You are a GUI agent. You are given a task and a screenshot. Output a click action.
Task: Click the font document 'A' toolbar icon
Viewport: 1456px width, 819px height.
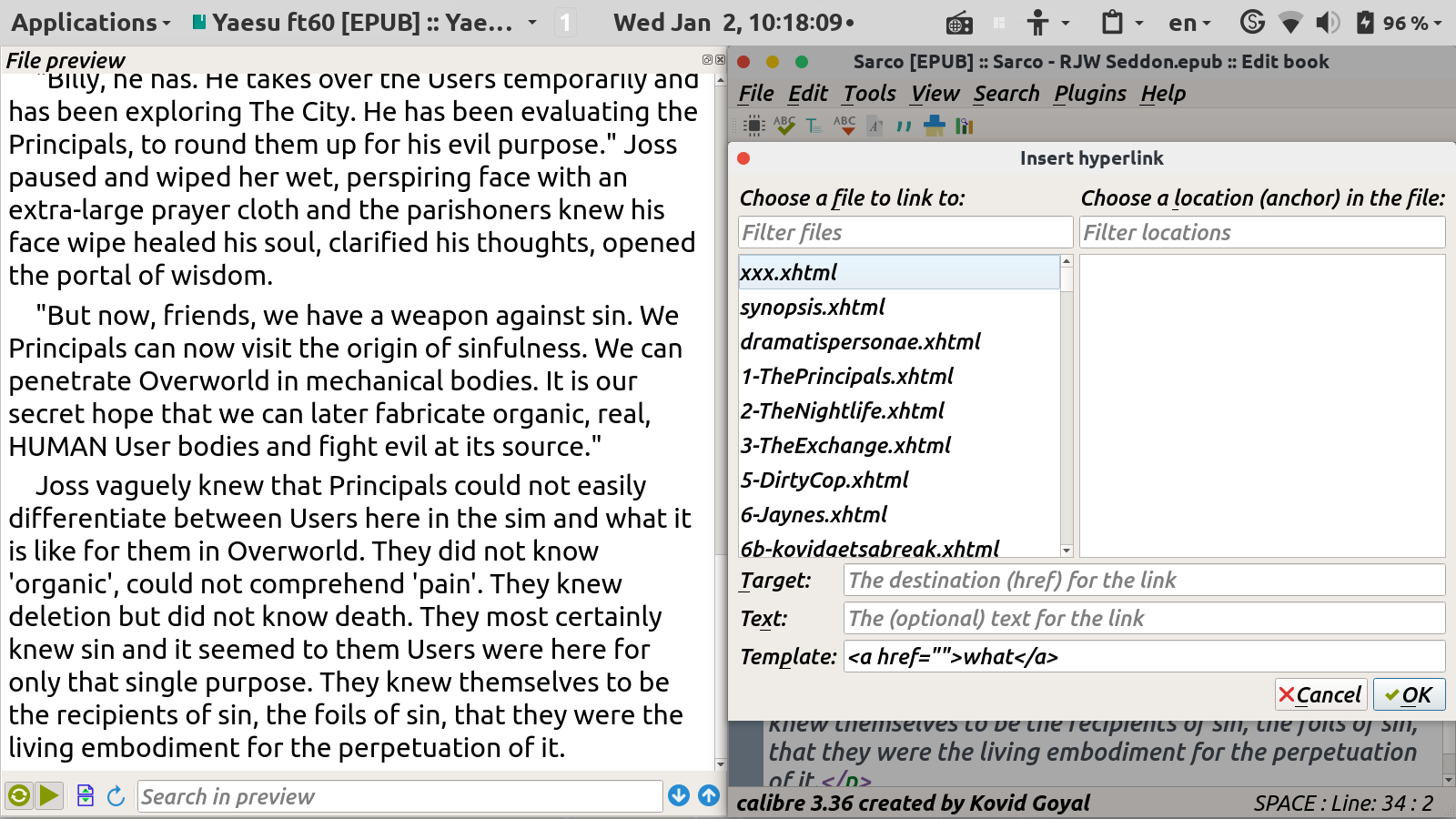coord(875,126)
